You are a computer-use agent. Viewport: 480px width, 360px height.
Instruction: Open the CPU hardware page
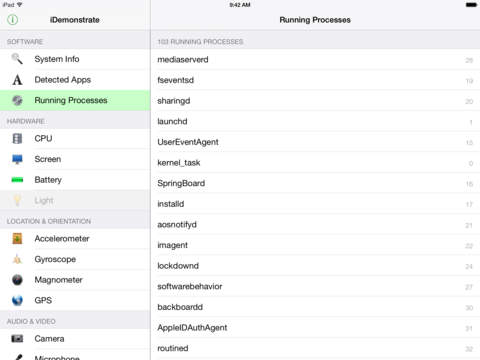[75, 138]
